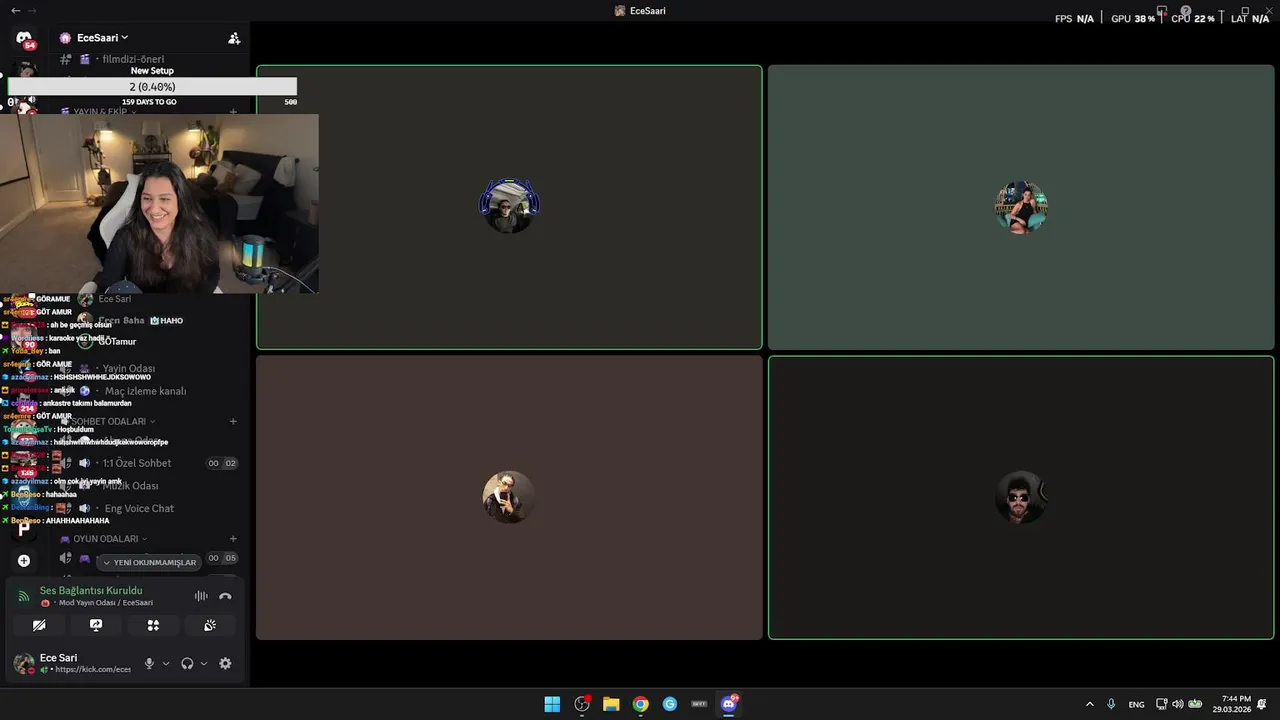Open the Windows notifications bell
Image resolution: width=1280 pixels, height=720 pixels.
[x=1262, y=704]
